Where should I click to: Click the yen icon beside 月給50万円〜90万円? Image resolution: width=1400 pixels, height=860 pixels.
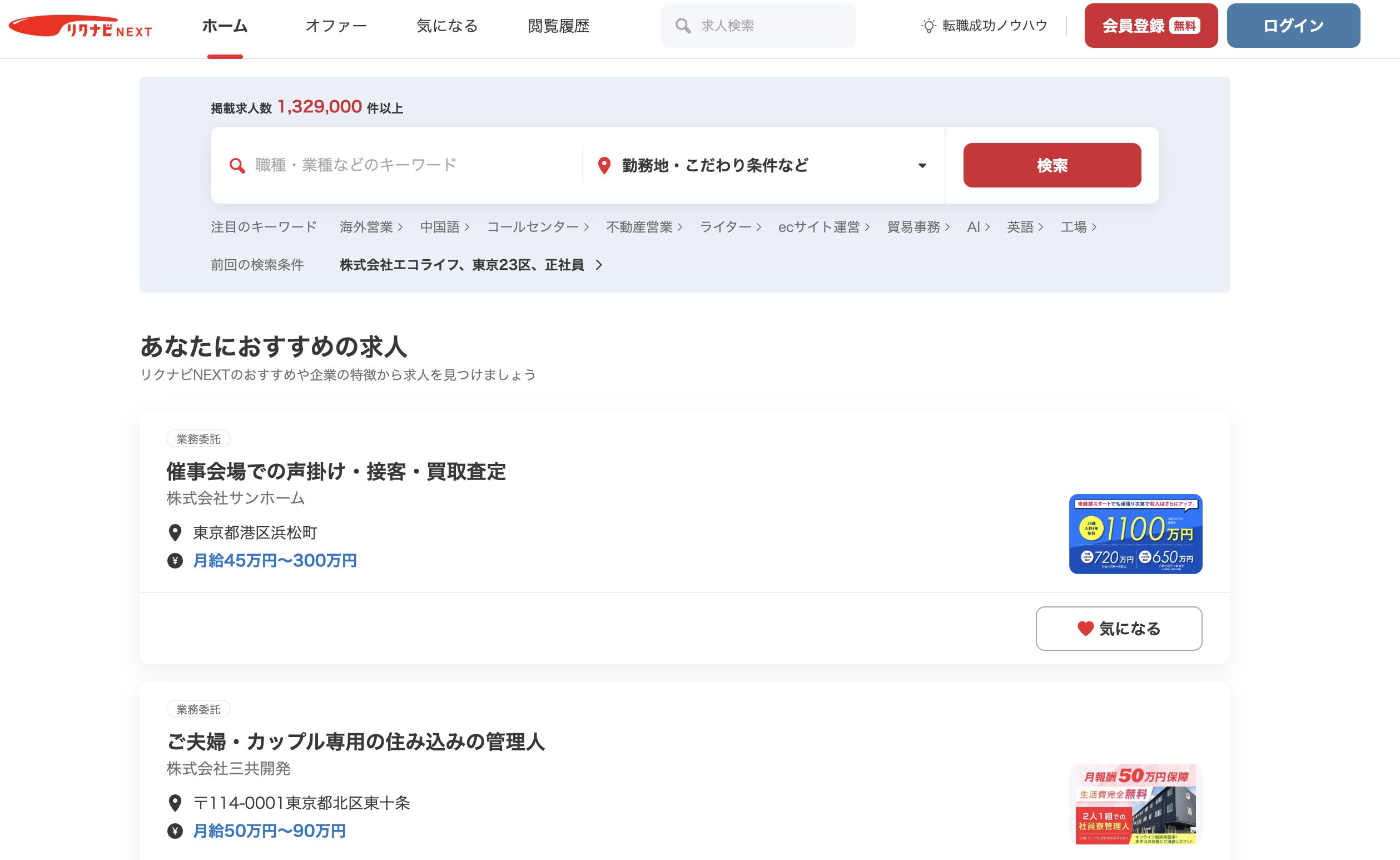(175, 831)
